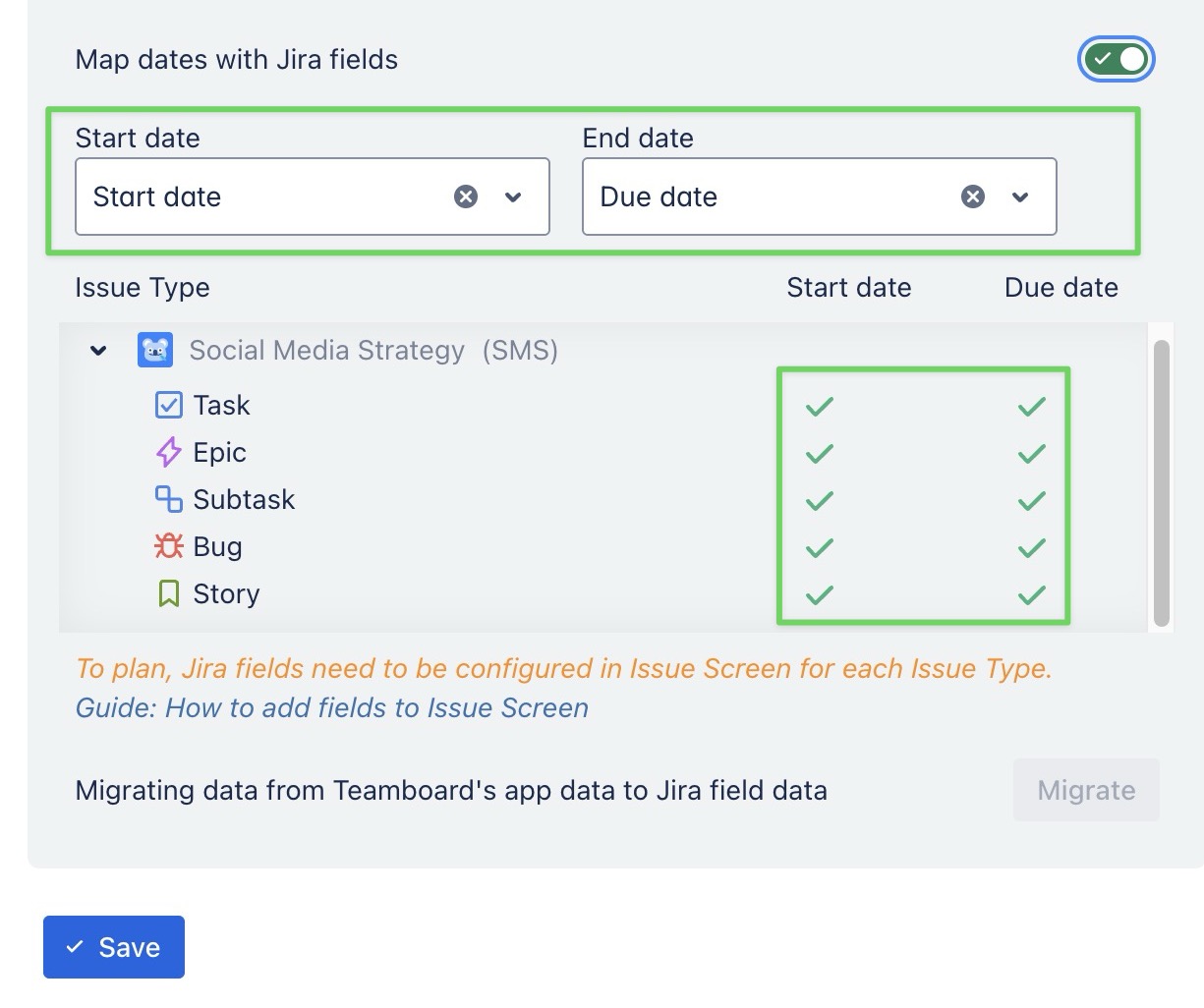The height and width of the screenshot is (1008, 1204).
Task: Select the Subtask issue type icon
Action: (x=167, y=498)
